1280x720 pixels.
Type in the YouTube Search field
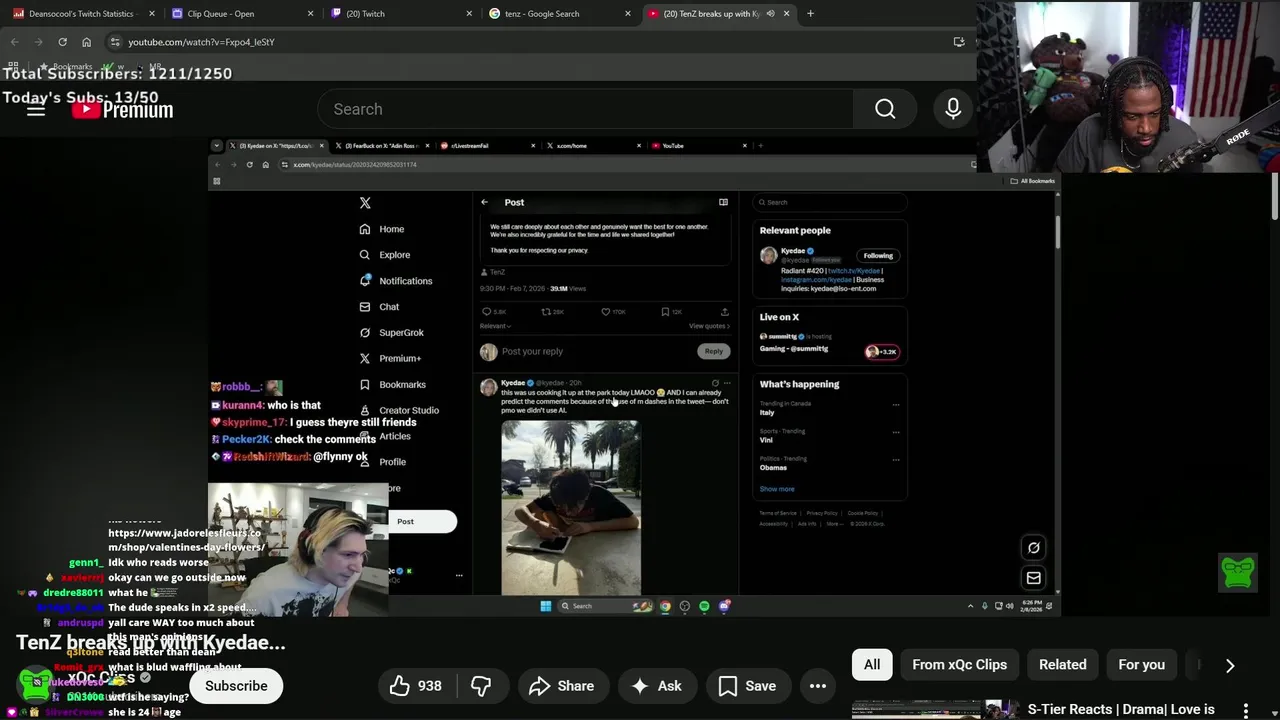(585, 109)
